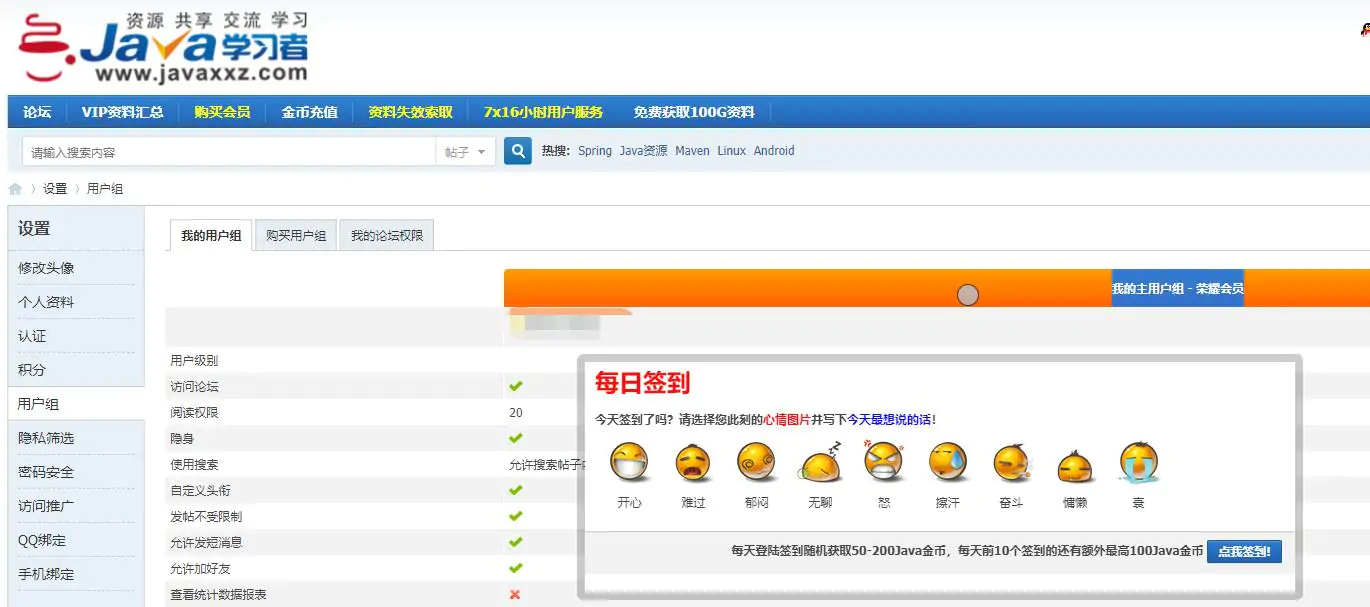Click the 我的主用户组 - 荣耀会员 header
Screen dimensions: 1370x607
pos(1177,288)
